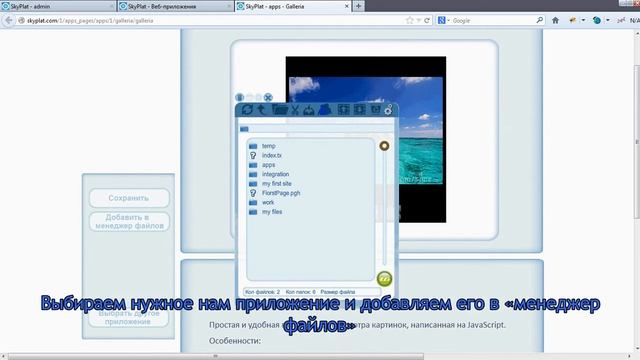Image resolution: width=640 pixels, height=360 pixels.
Task: Click the scissors cut icon
Action: [x=295, y=109]
